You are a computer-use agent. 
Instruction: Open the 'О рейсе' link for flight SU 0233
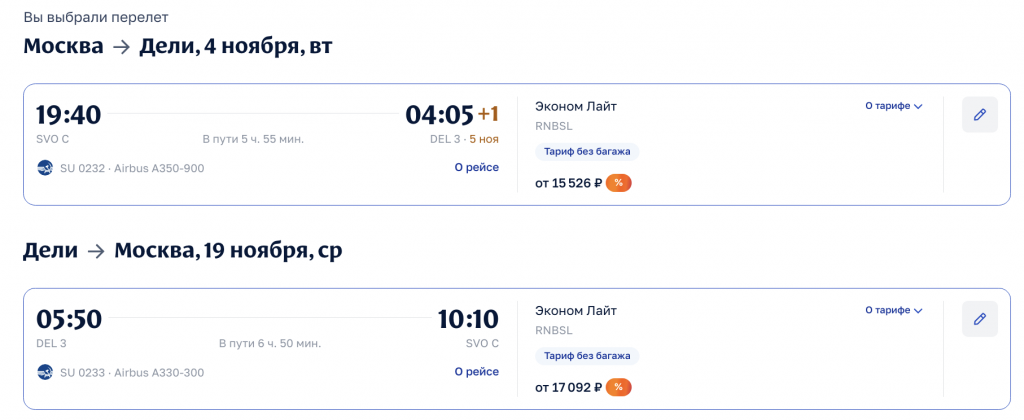click(476, 372)
